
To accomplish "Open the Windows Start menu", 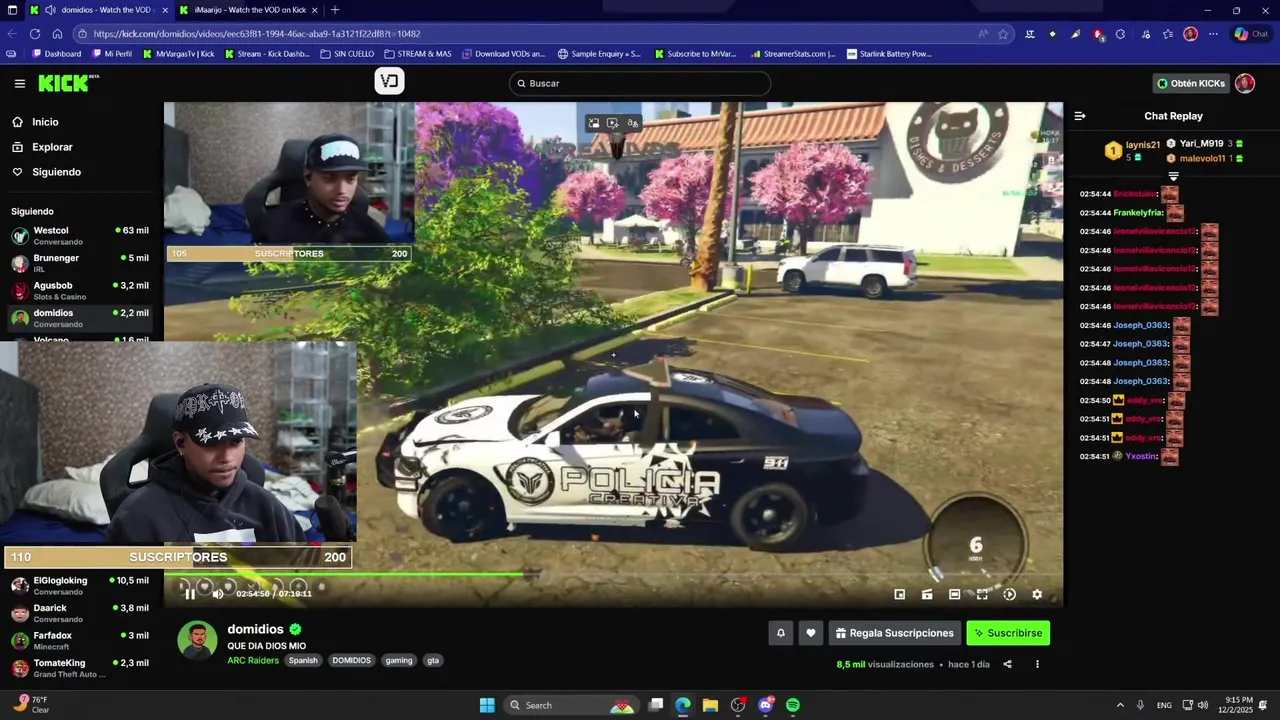I will pyautogui.click(x=487, y=705).
